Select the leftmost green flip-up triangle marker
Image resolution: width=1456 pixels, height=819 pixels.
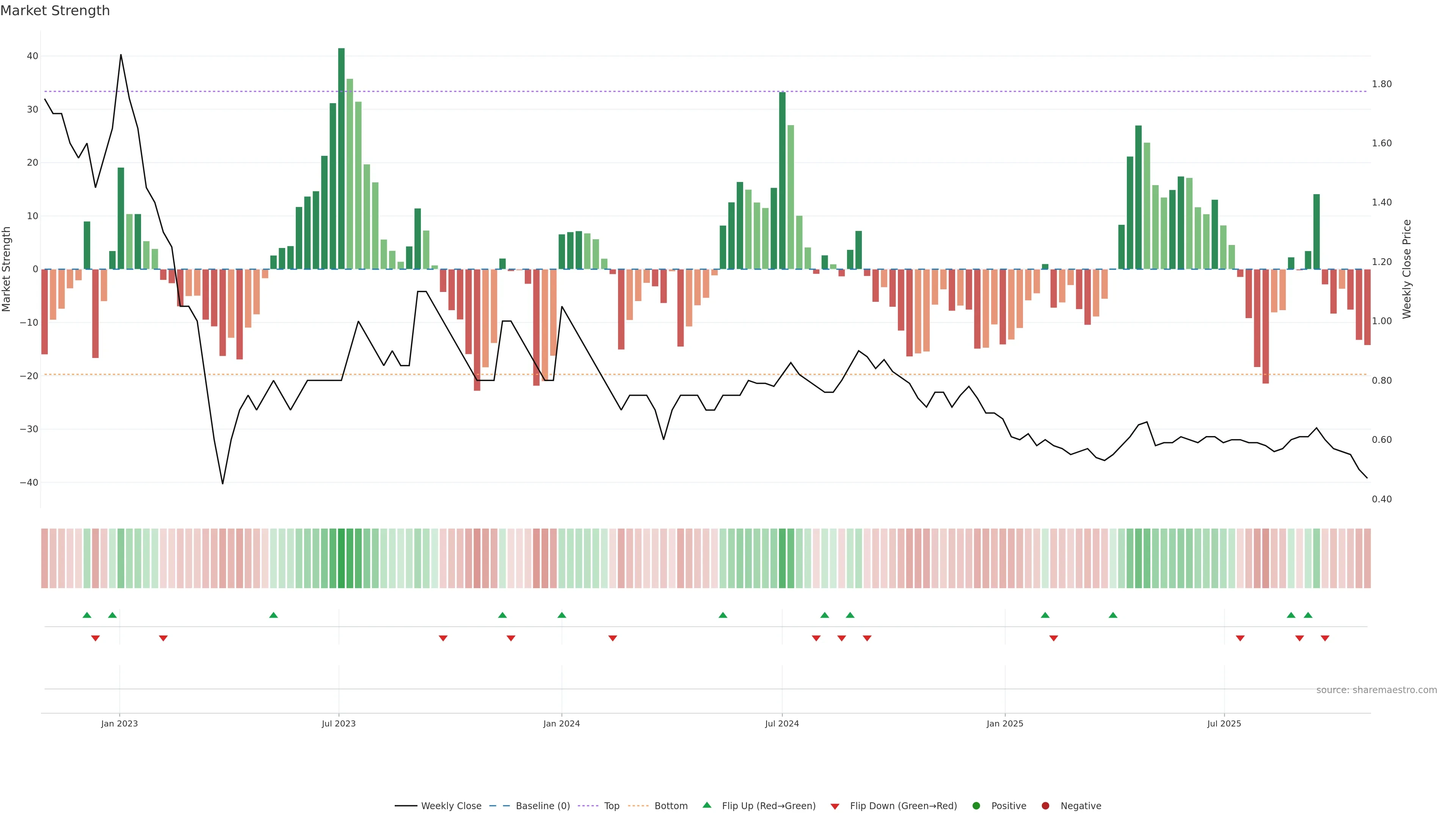(86, 615)
